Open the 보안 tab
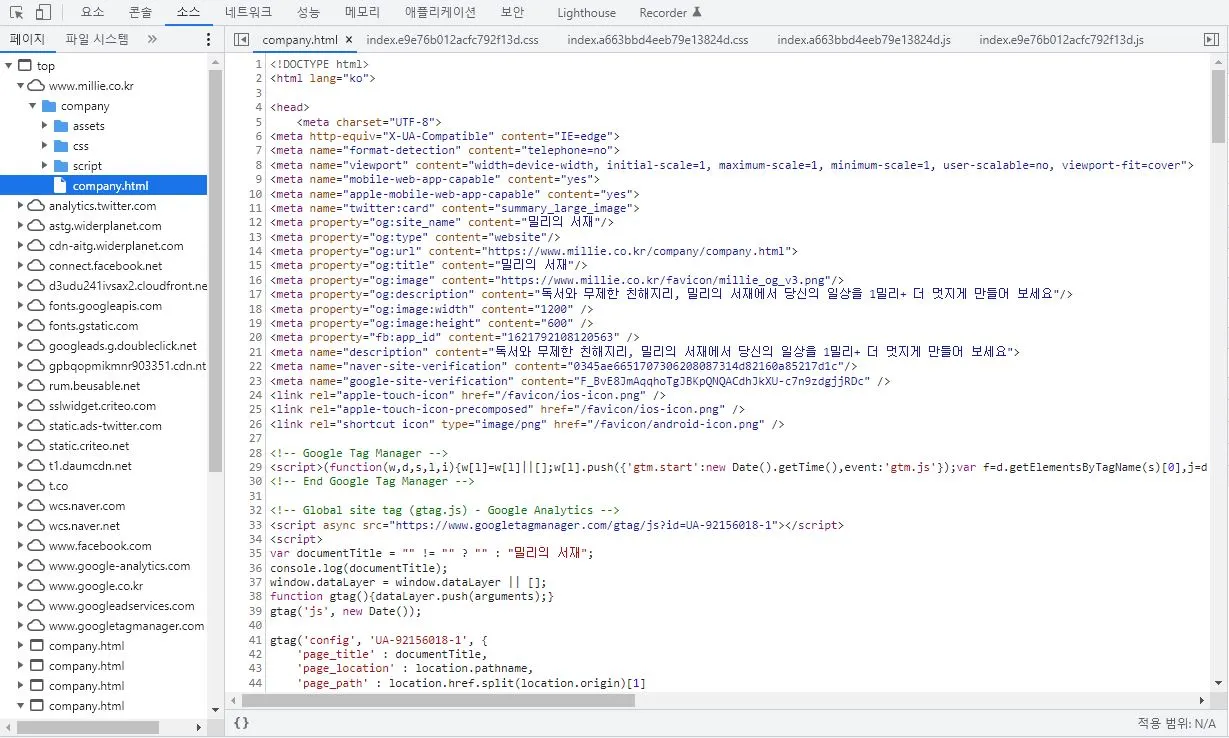1229x738 pixels. tap(512, 12)
